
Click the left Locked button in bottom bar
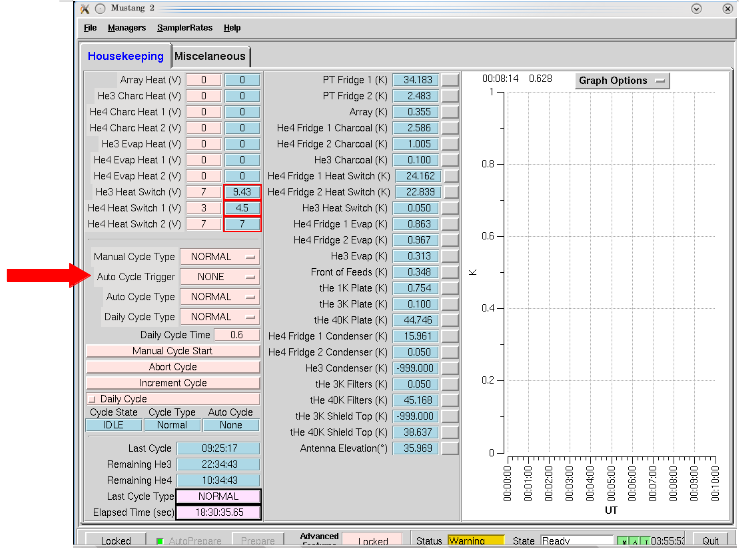click(116, 541)
